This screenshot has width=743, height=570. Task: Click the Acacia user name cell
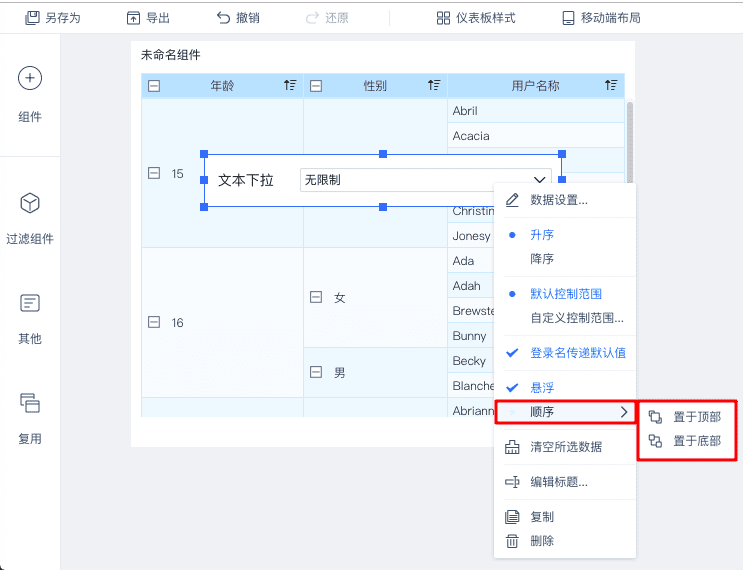535,136
